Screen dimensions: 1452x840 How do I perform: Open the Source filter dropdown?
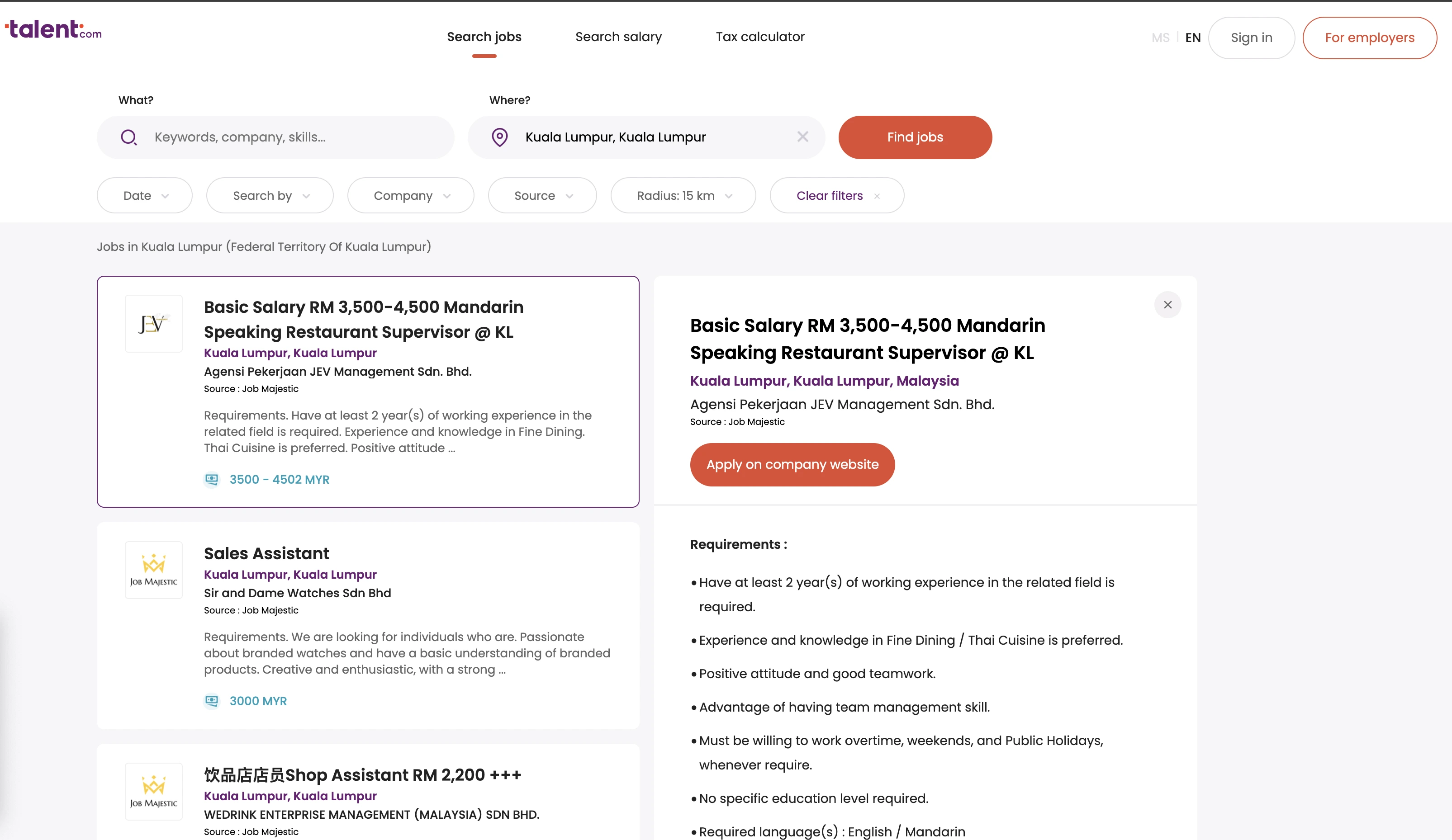coord(542,195)
